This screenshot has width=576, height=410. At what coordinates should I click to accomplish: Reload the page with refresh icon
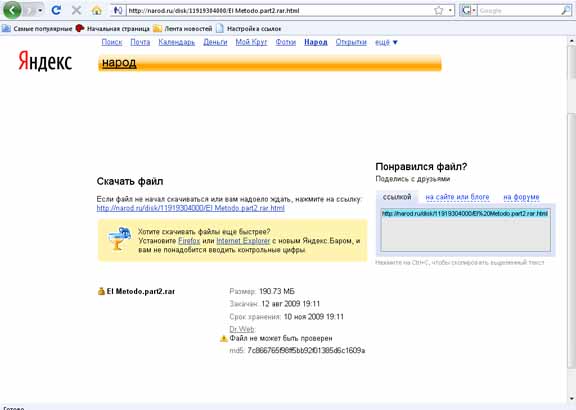tap(56, 10)
